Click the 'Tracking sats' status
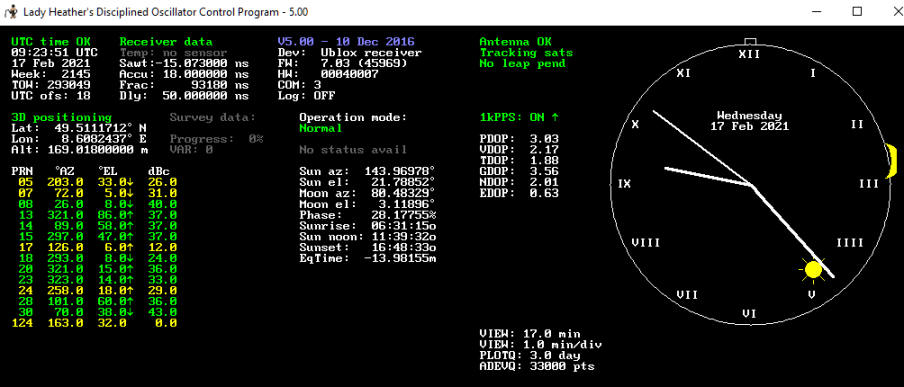 tap(526, 52)
